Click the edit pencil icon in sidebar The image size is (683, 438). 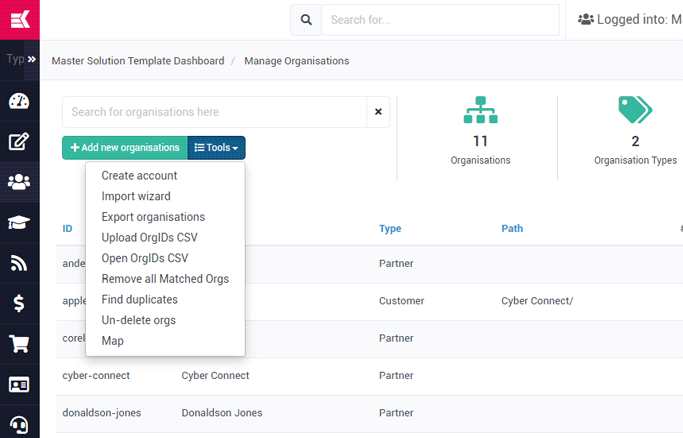19,141
